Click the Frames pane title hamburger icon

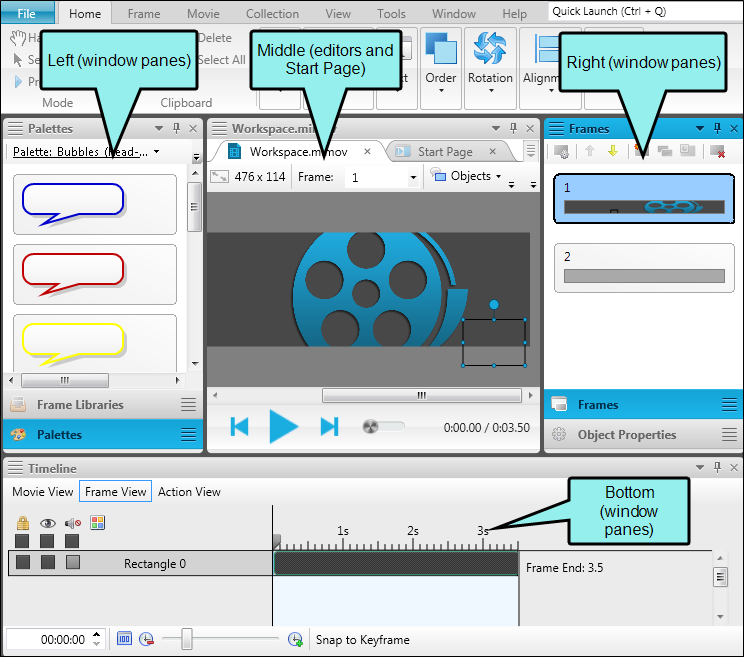click(x=556, y=128)
